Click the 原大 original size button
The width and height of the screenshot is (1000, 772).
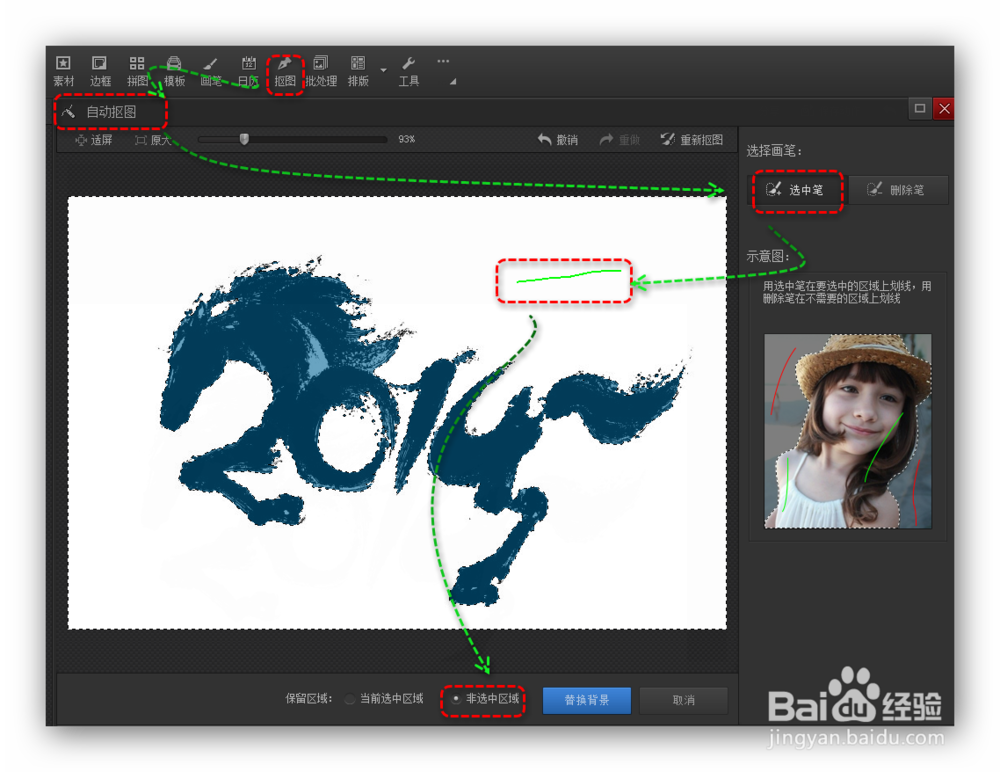(x=153, y=140)
